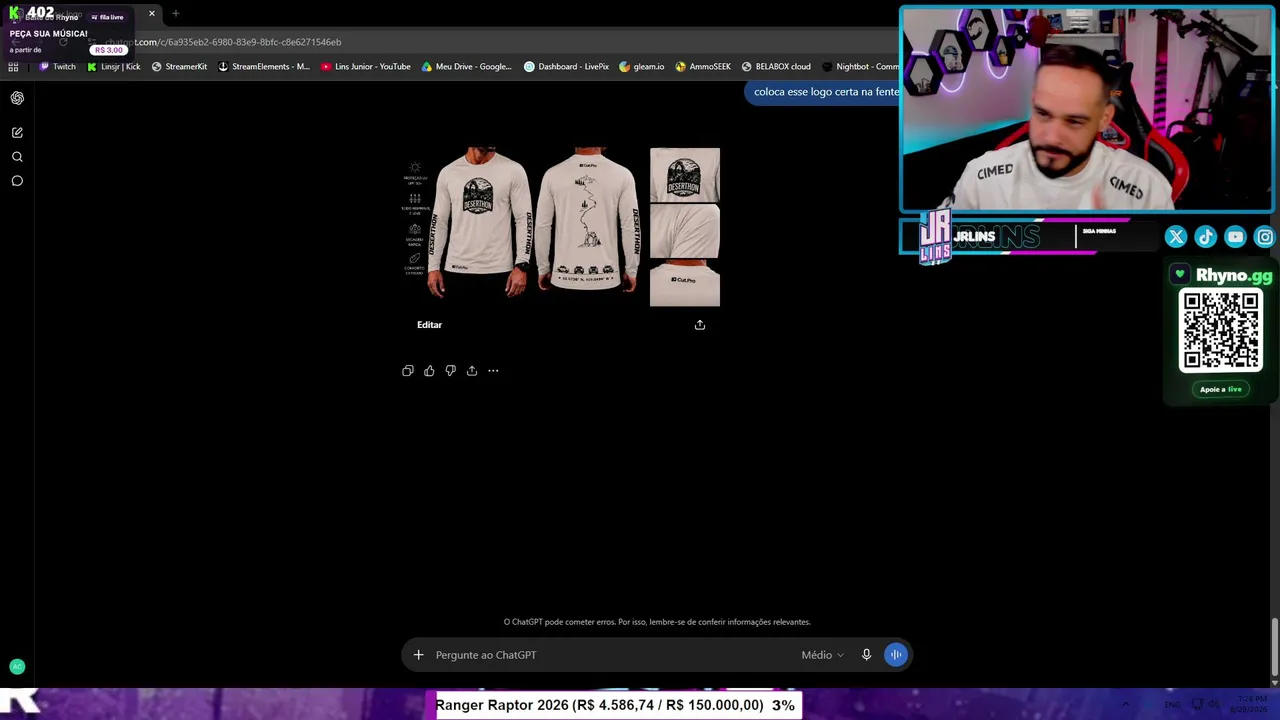Click the user message 'coloca esse logo certa'
Image resolution: width=1280 pixels, height=720 pixels.
pos(826,92)
